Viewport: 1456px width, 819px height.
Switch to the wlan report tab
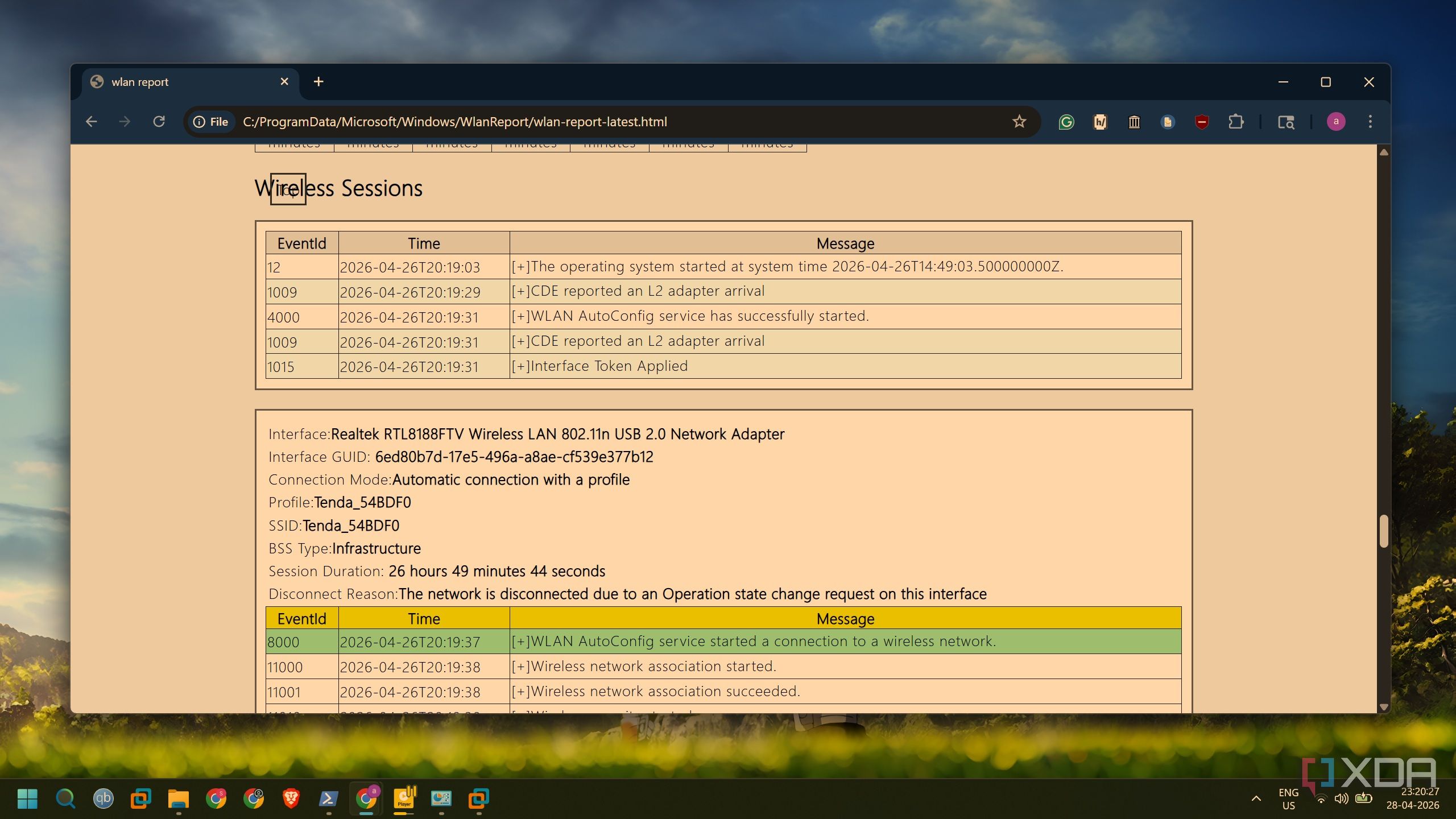tap(190, 82)
